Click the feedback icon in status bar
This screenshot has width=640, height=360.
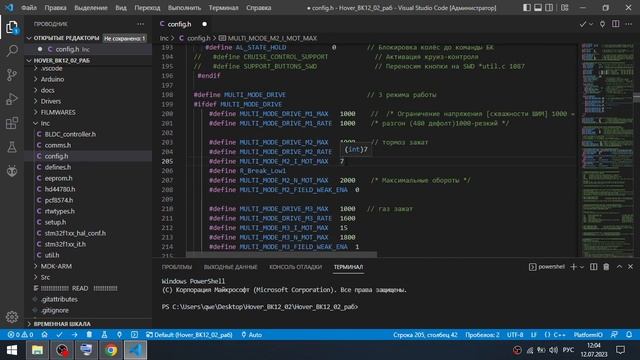(x=614, y=335)
